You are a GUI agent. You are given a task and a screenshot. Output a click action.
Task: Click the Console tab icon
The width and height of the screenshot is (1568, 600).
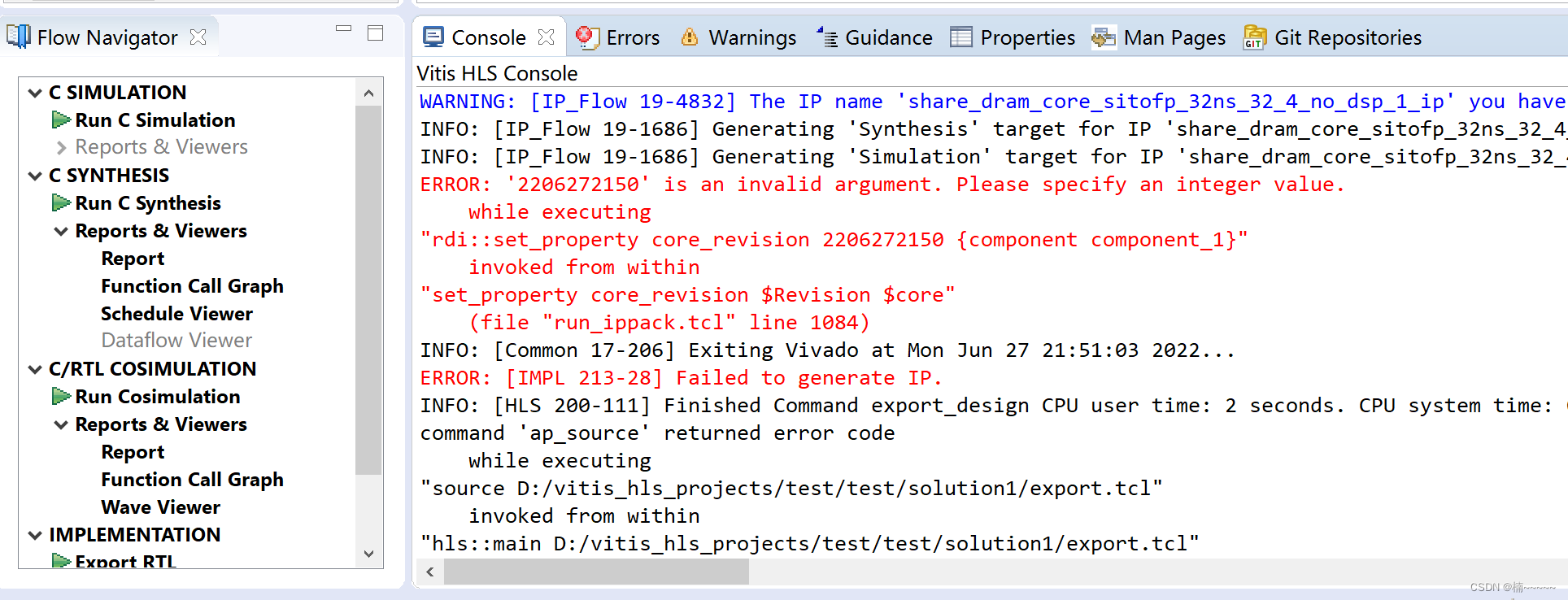tap(433, 37)
